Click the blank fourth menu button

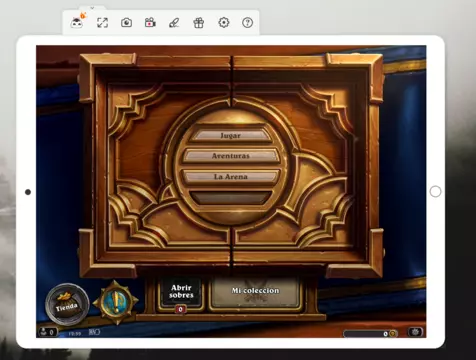point(231,197)
